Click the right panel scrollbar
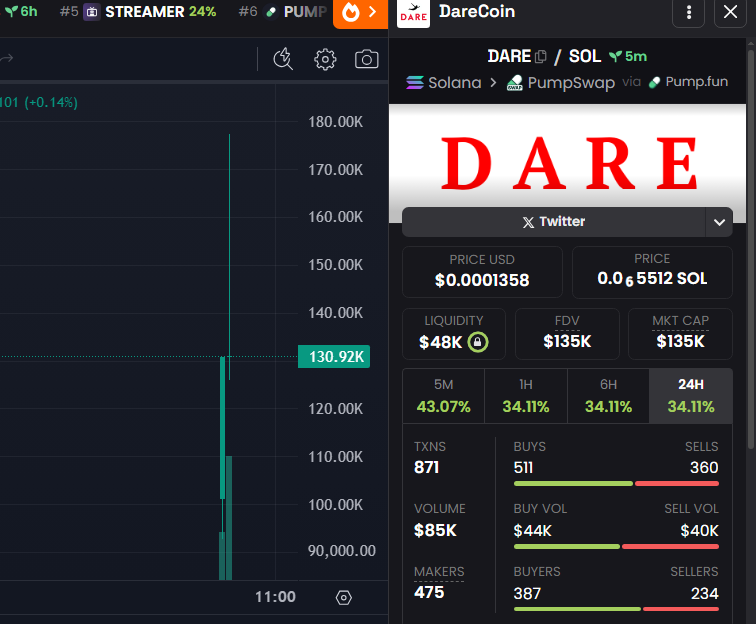This screenshot has height=624, width=756. [x=751, y=249]
